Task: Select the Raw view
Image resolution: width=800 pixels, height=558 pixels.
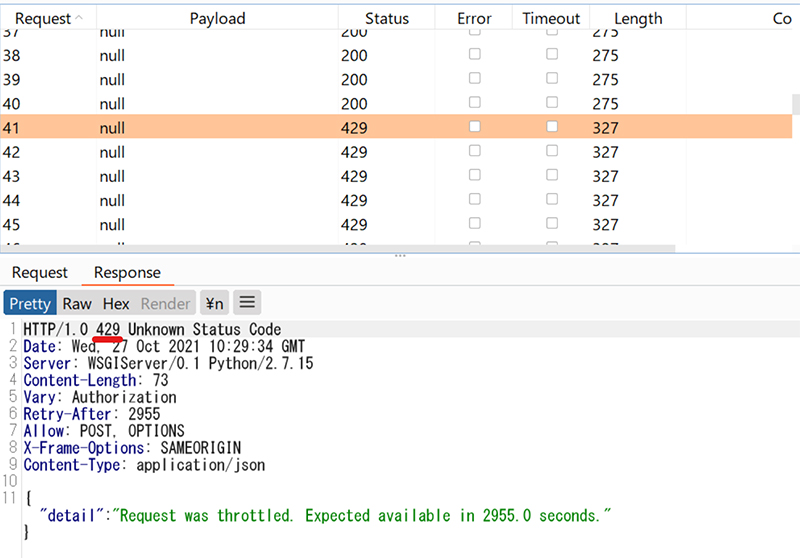Action: click(x=77, y=303)
